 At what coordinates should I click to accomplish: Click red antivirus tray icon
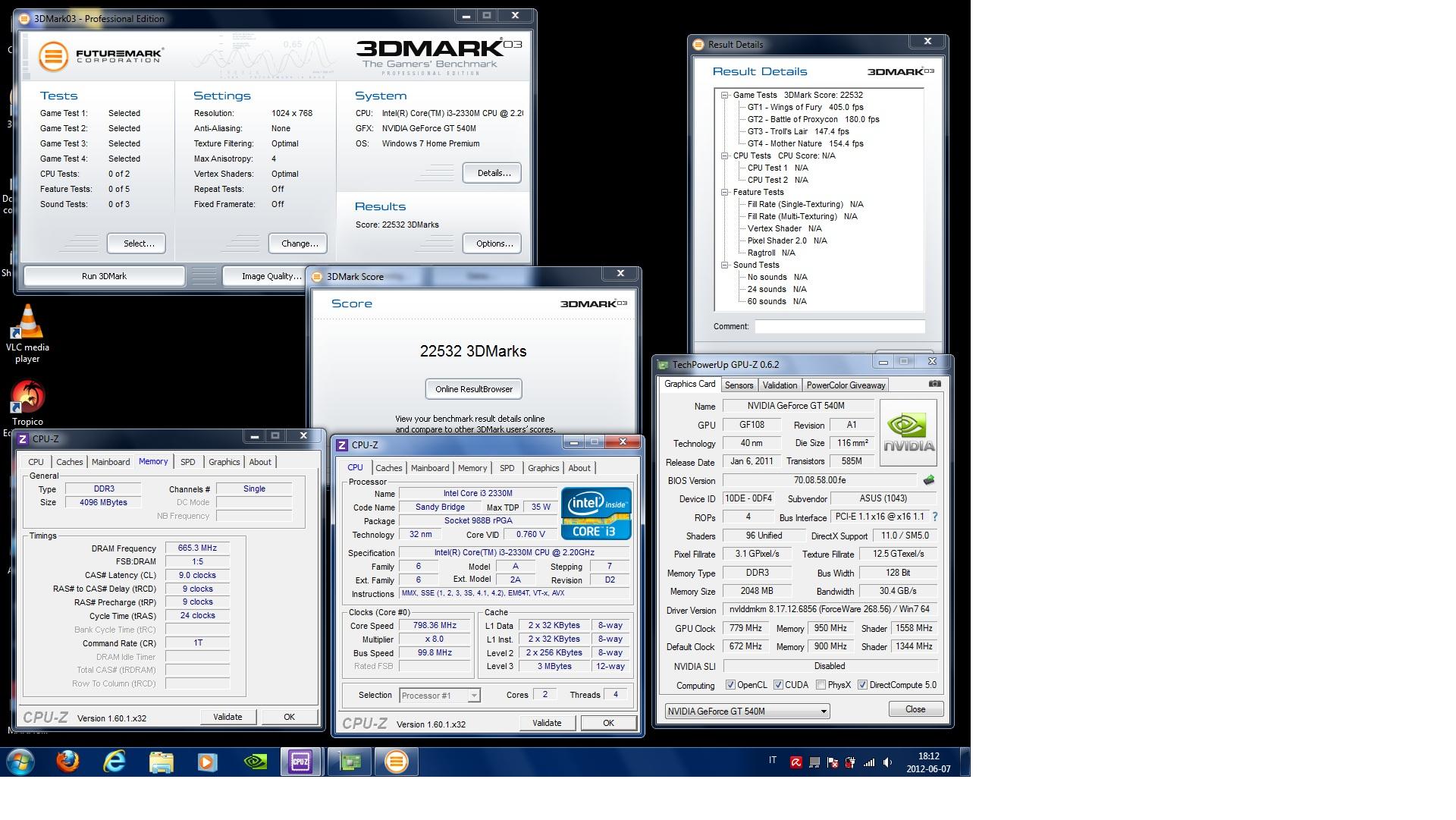click(795, 762)
